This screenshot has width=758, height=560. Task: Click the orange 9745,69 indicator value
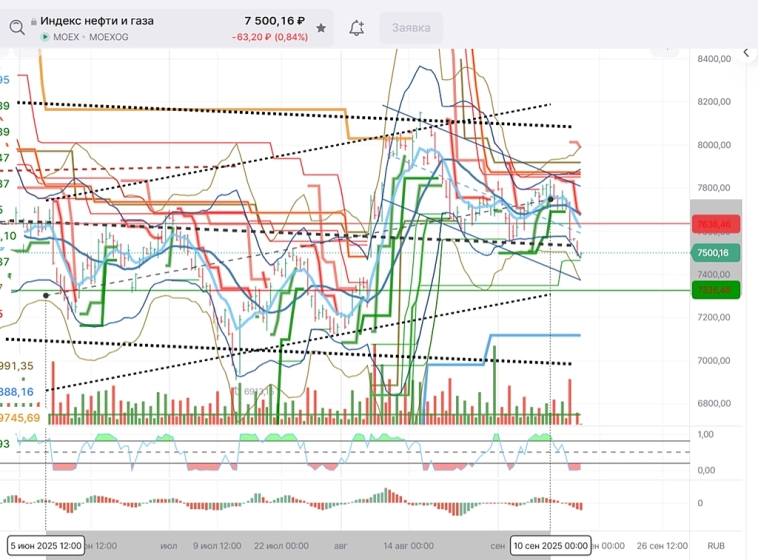[22, 418]
